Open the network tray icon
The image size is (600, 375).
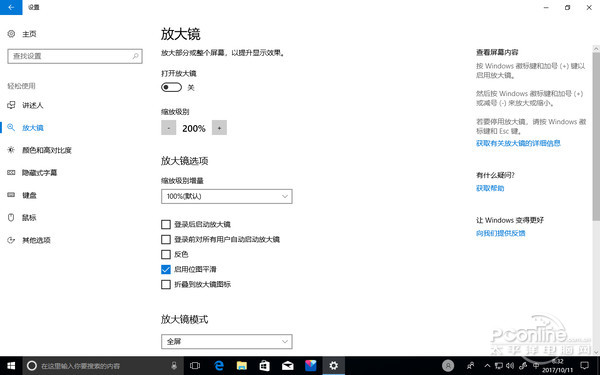[x=499, y=366]
